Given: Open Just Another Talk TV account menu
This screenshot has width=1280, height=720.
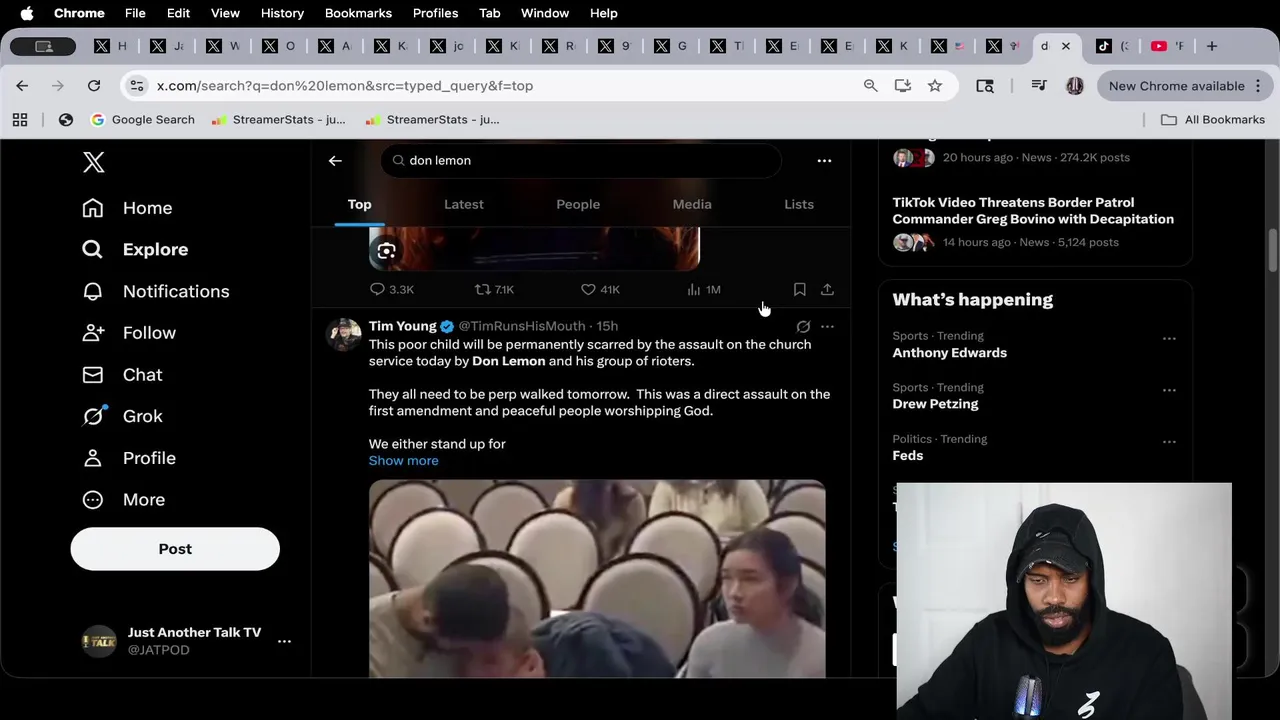Looking at the screenshot, I should (185, 641).
